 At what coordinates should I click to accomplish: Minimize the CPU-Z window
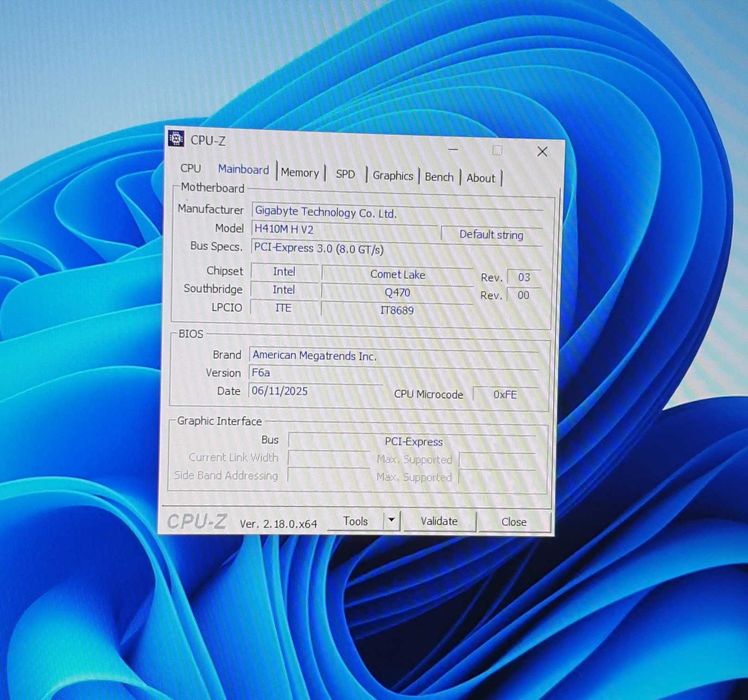[453, 149]
